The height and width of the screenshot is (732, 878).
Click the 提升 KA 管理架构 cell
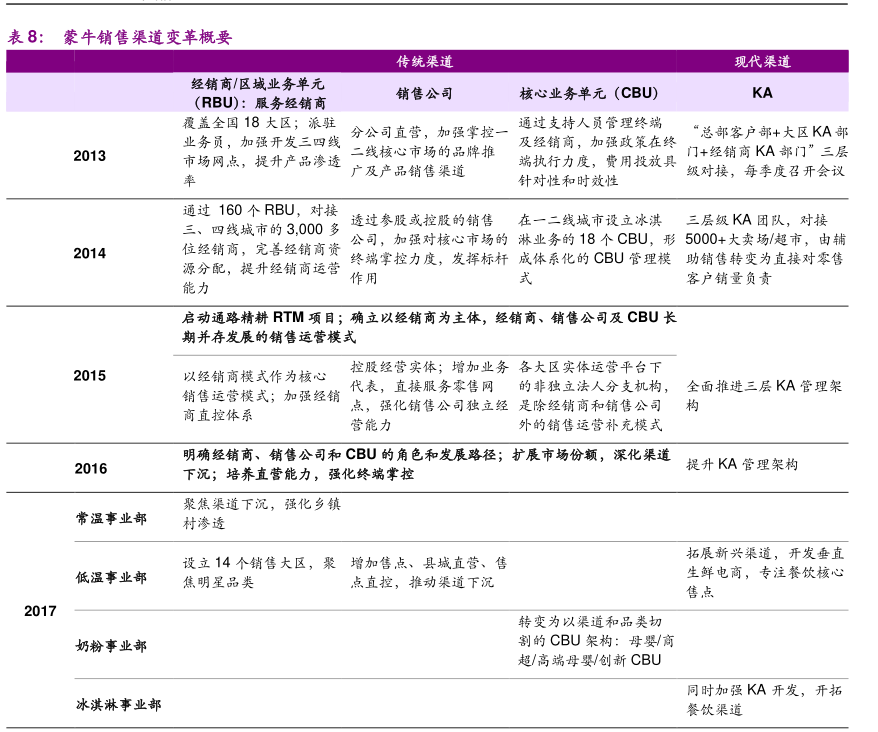[x=742, y=464]
